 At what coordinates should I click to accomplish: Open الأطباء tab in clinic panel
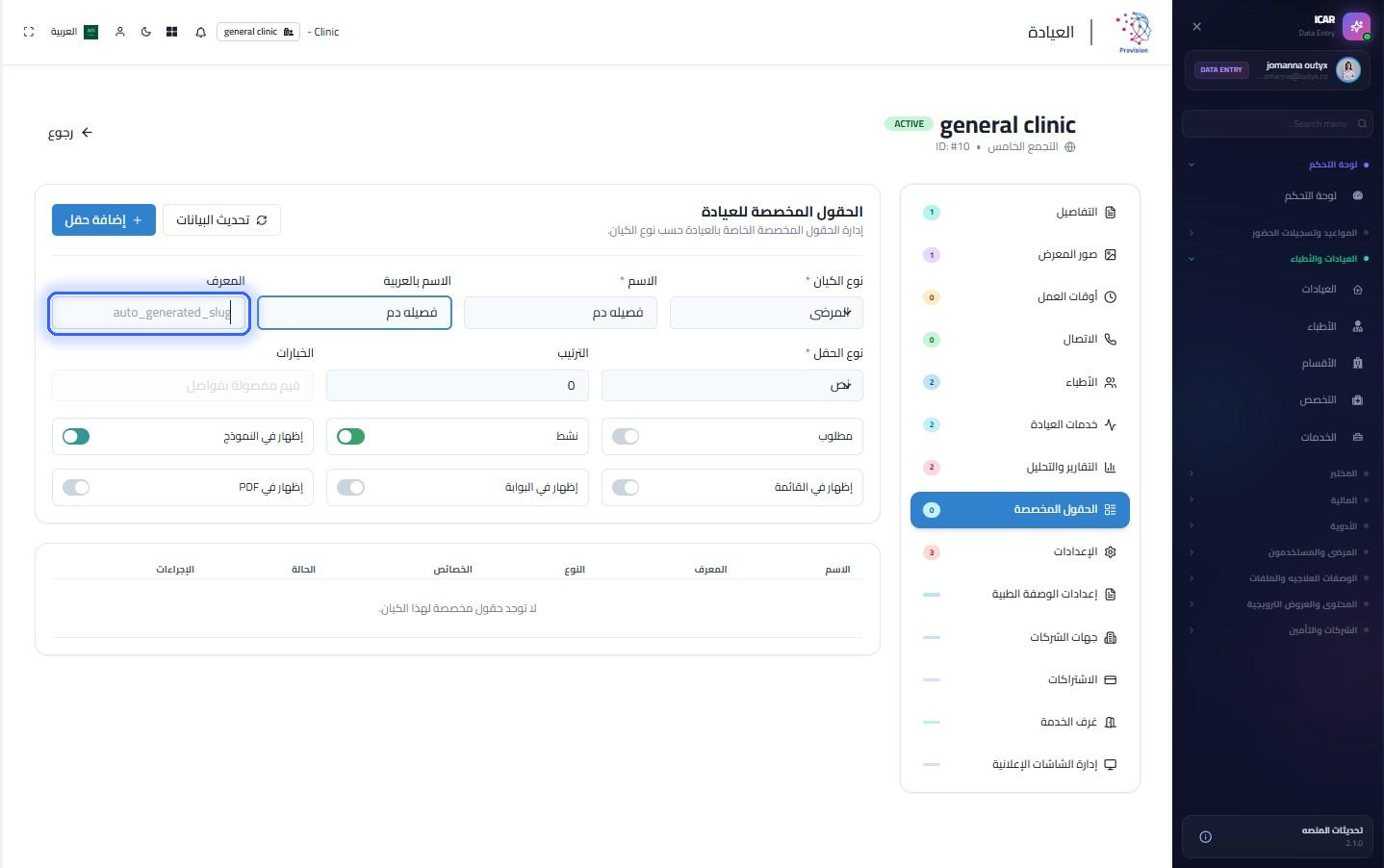(x=1020, y=382)
